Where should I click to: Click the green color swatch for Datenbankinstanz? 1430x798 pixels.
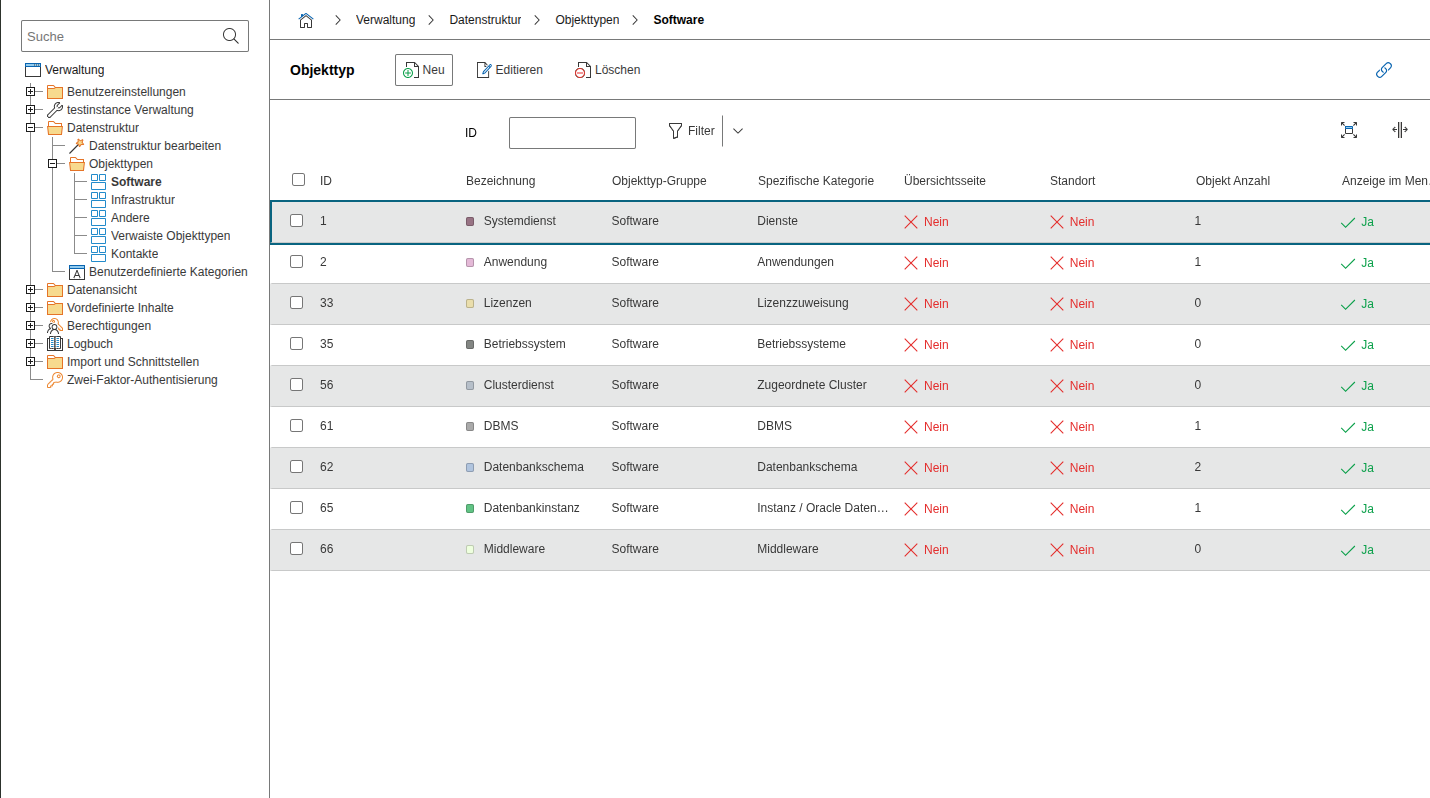click(x=470, y=509)
